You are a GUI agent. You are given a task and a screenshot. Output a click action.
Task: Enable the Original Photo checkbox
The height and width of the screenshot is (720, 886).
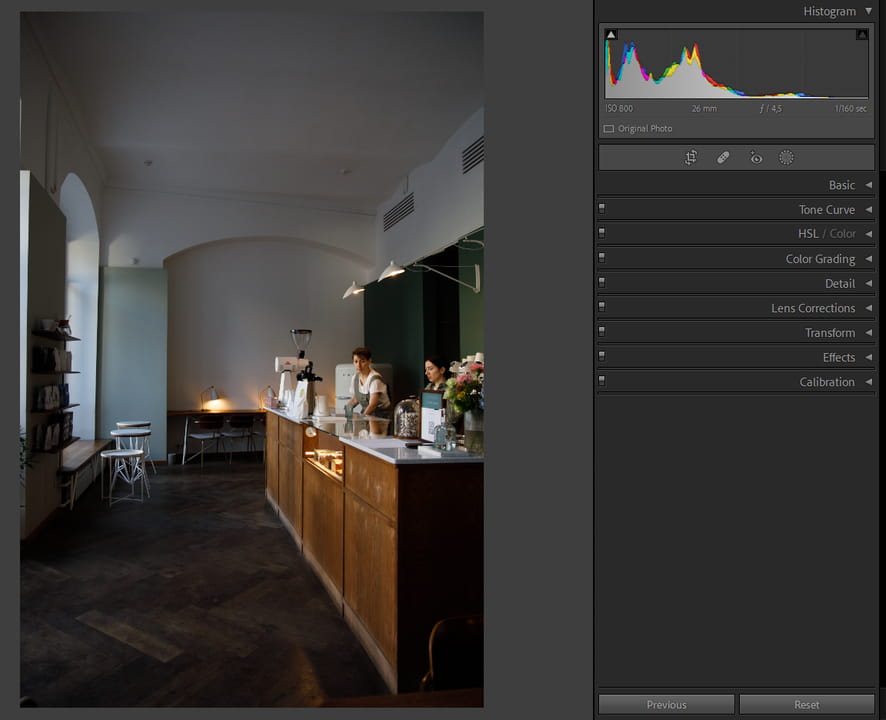(x=609, y=129)
